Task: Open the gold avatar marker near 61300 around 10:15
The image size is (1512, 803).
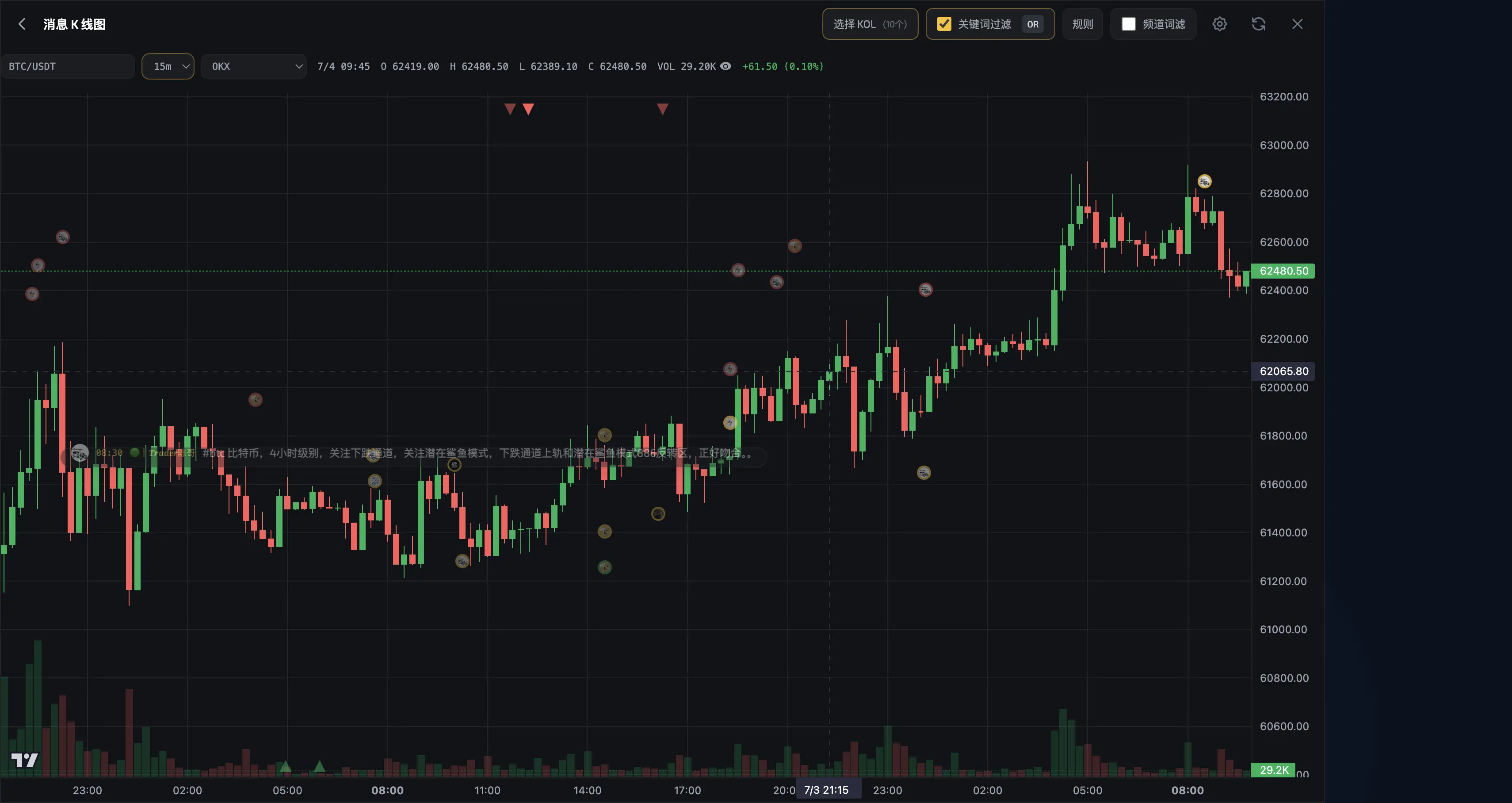Action: 462,561
